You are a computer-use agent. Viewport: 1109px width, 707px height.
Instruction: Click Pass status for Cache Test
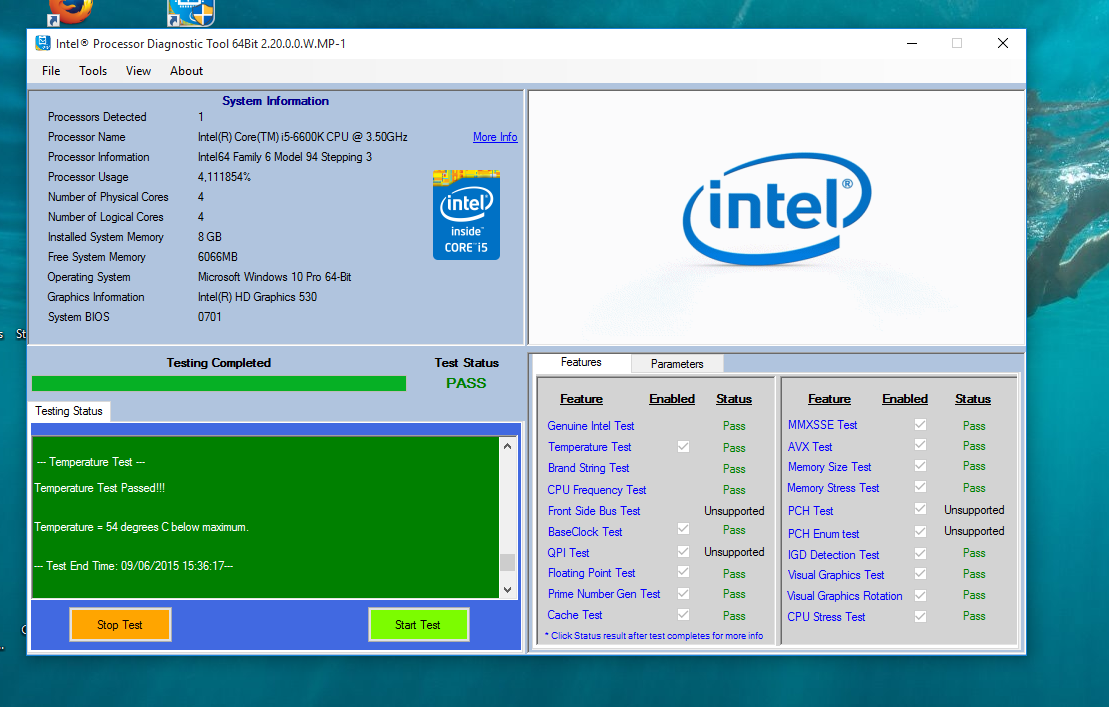pos(734,616)
